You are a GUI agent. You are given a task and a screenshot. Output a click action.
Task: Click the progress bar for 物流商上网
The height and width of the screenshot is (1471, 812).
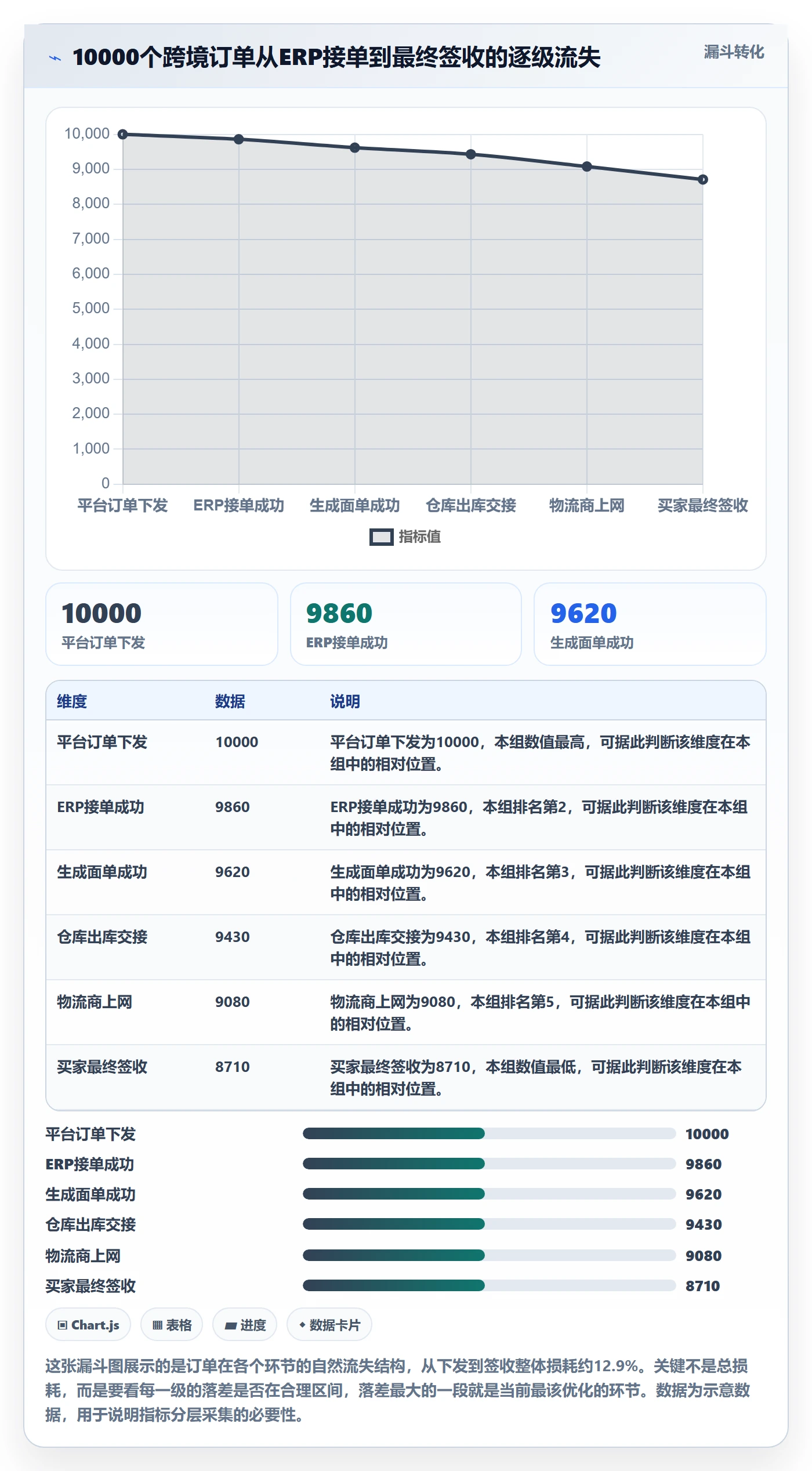click(x=490, y=1255)
